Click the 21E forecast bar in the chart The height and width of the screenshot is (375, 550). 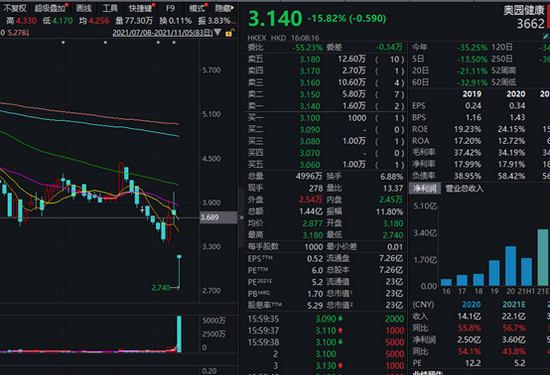click(543, 257)
